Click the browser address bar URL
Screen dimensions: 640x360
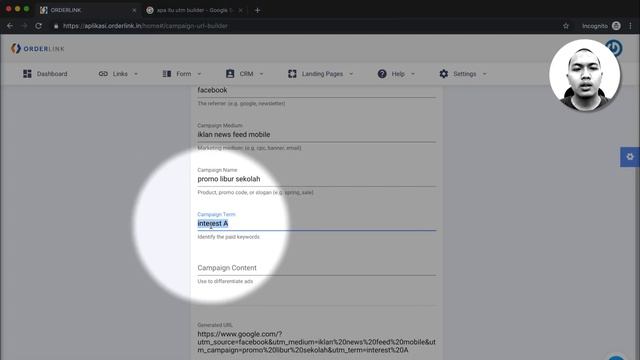(145, 26)
